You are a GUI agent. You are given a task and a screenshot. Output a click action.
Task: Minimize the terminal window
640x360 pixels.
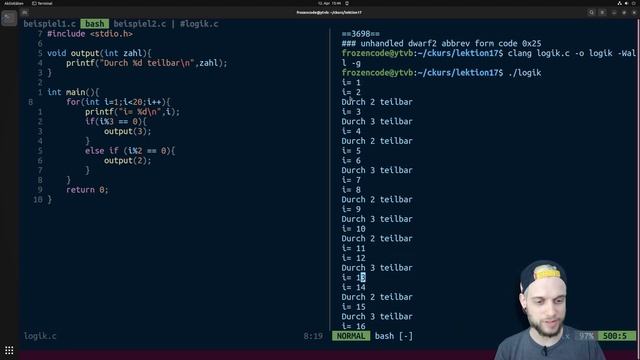coord(614,13)
